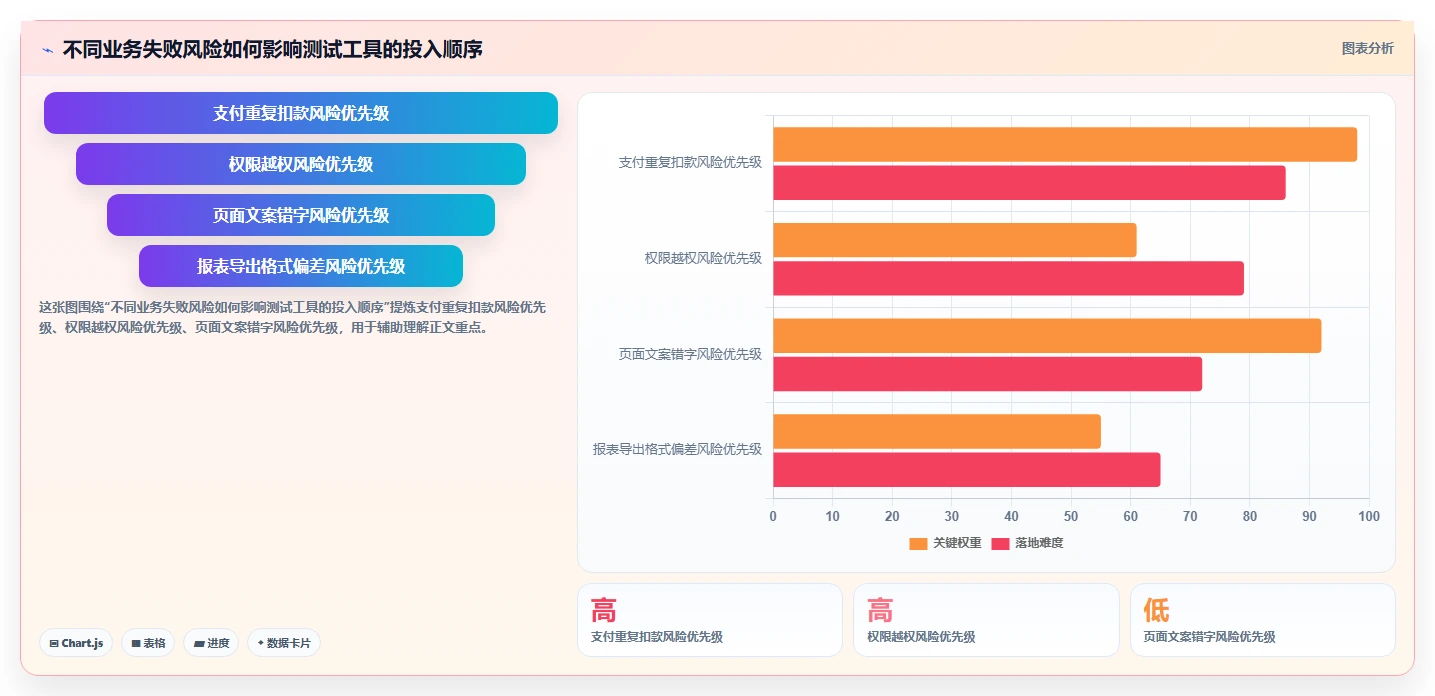Click the 进度 tag chip

point(211,643)
